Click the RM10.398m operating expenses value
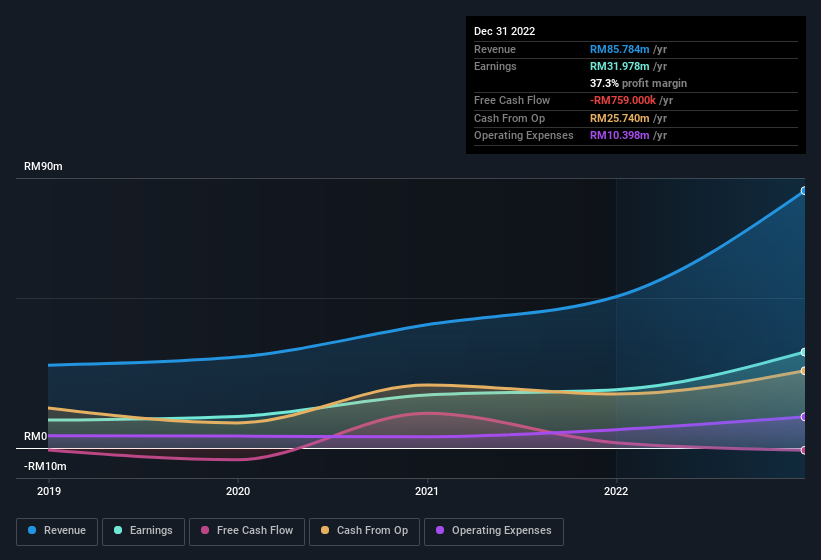821x560 pixels. click(x=619, y=136)
